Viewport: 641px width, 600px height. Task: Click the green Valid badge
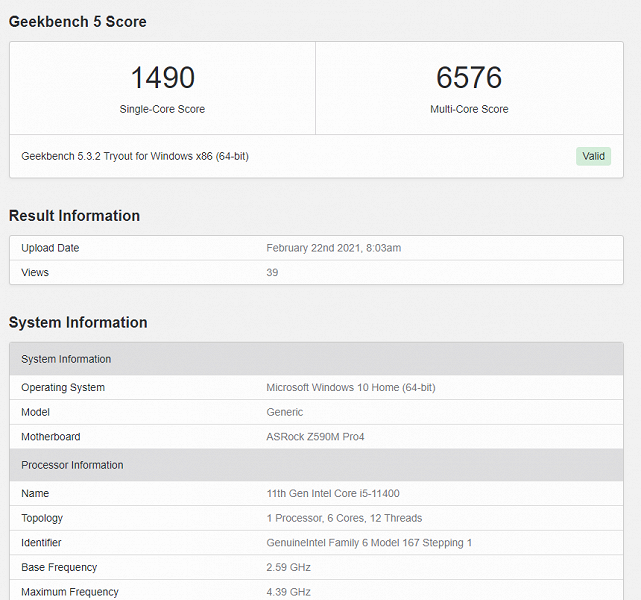pyautogui.click(x=593, y=156)
